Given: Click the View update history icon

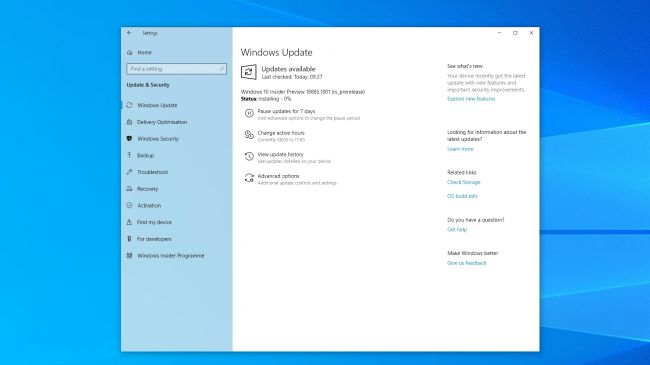Looking at the screenshot, I should pyautogui.click(x=249, y=156).
